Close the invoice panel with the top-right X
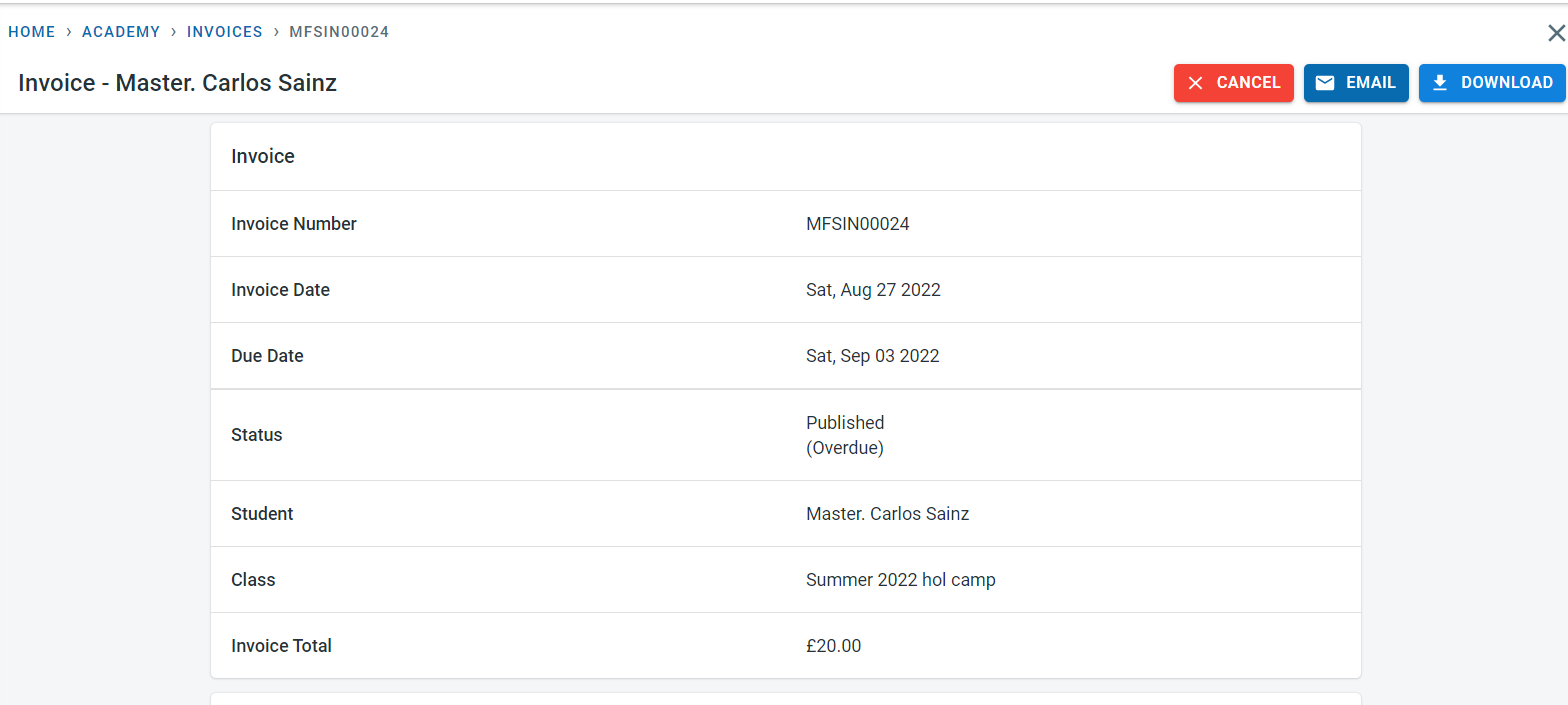Viewport: 1568px width, 705px height. point(1556,33)
